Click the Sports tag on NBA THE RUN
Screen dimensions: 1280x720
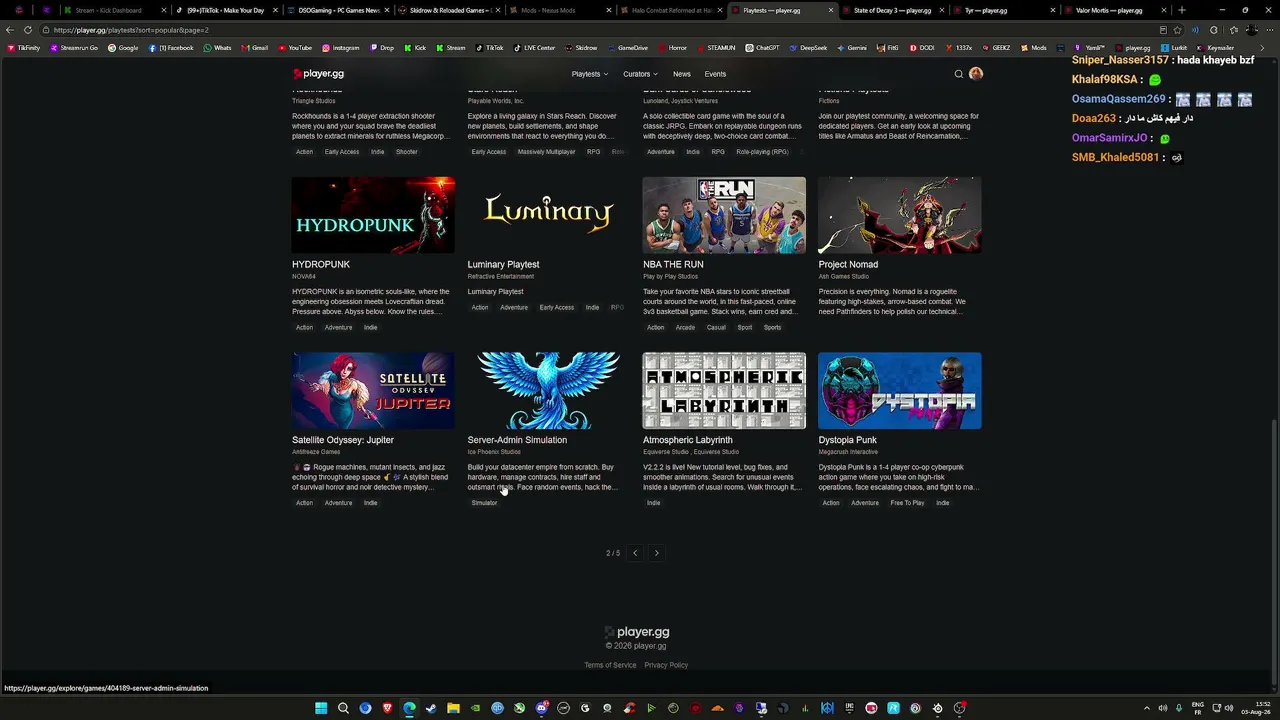[x=772, y=327]
